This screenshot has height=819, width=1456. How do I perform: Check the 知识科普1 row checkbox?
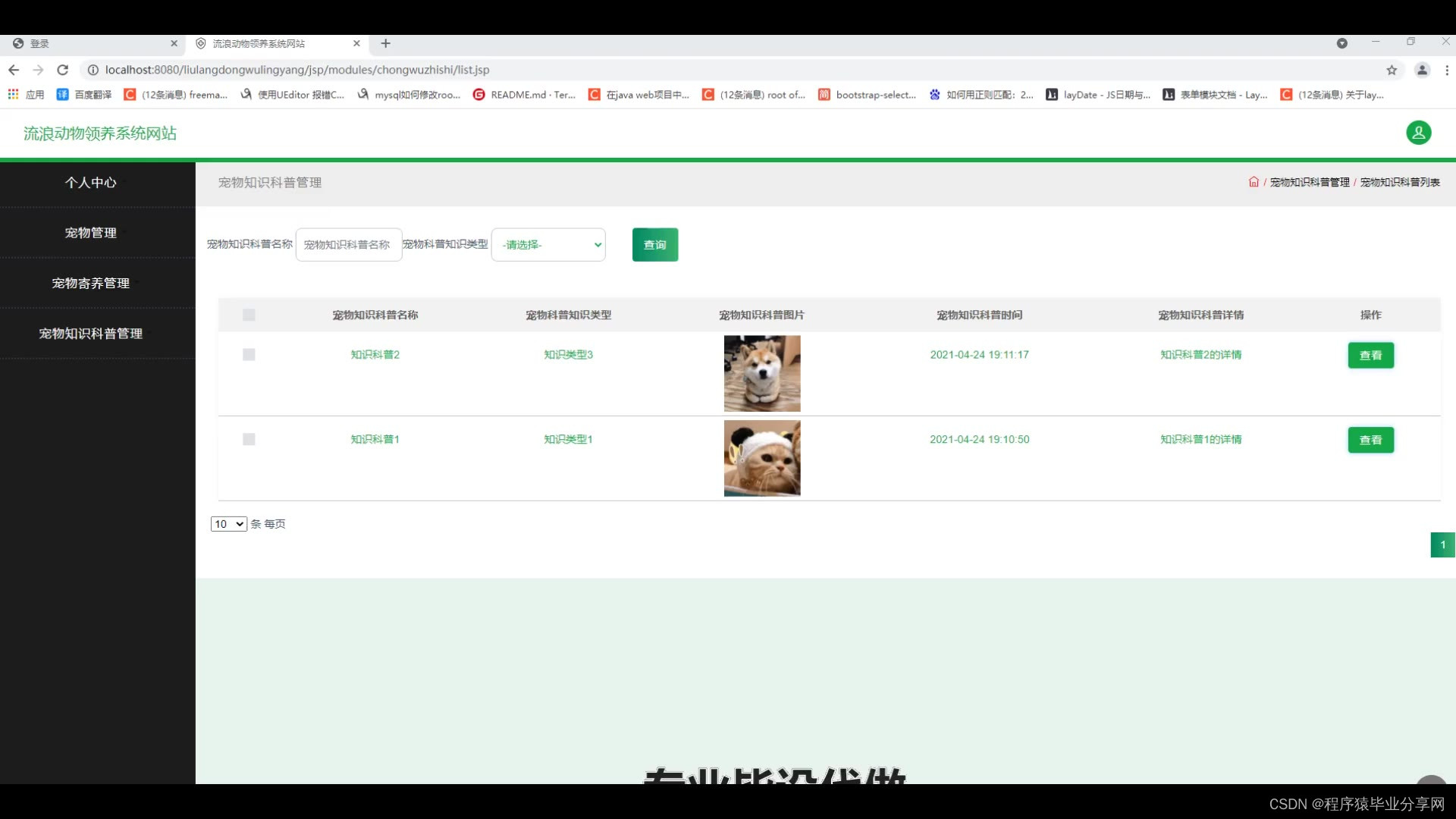point(249,439)
